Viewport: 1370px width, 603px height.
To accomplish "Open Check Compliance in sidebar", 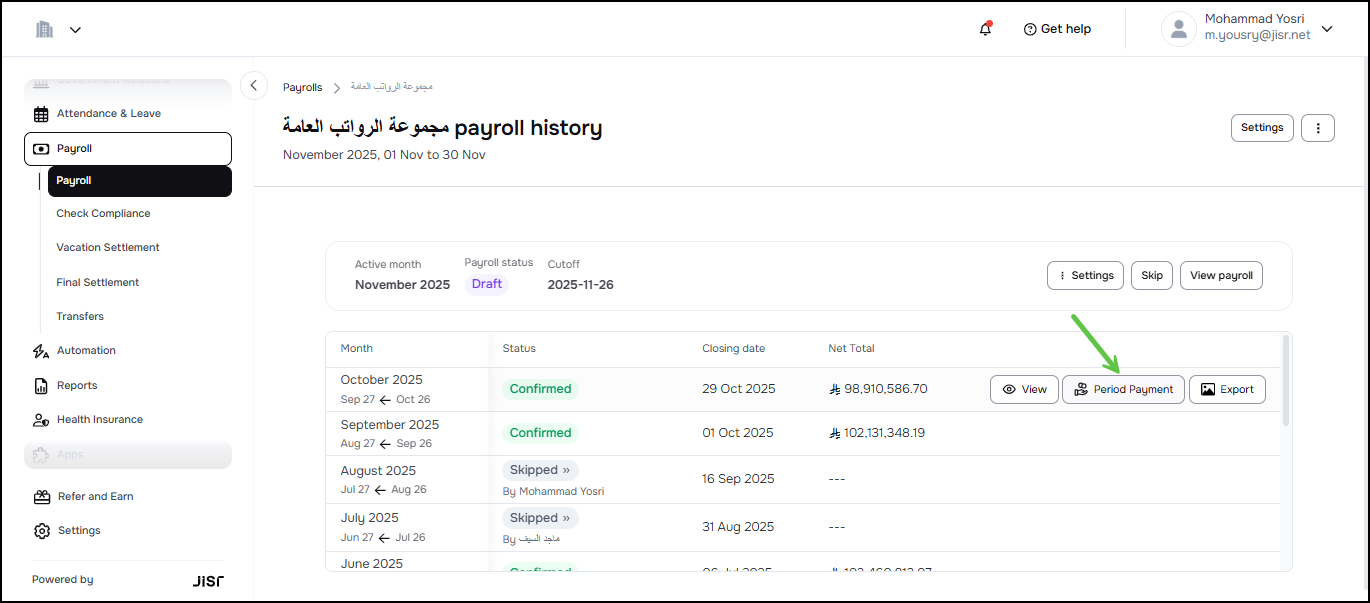I will [x=103, y=214].
